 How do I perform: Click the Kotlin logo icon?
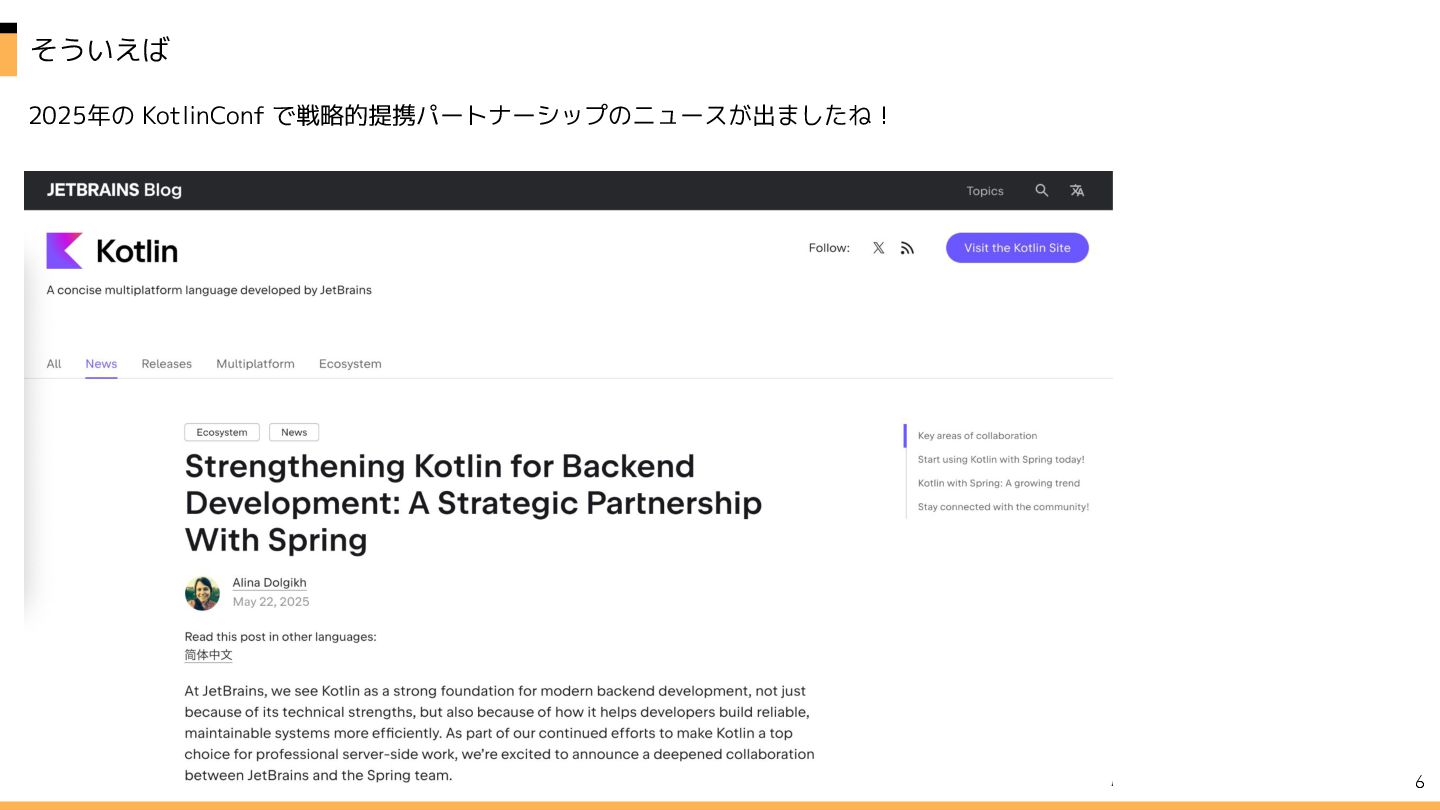64,250
